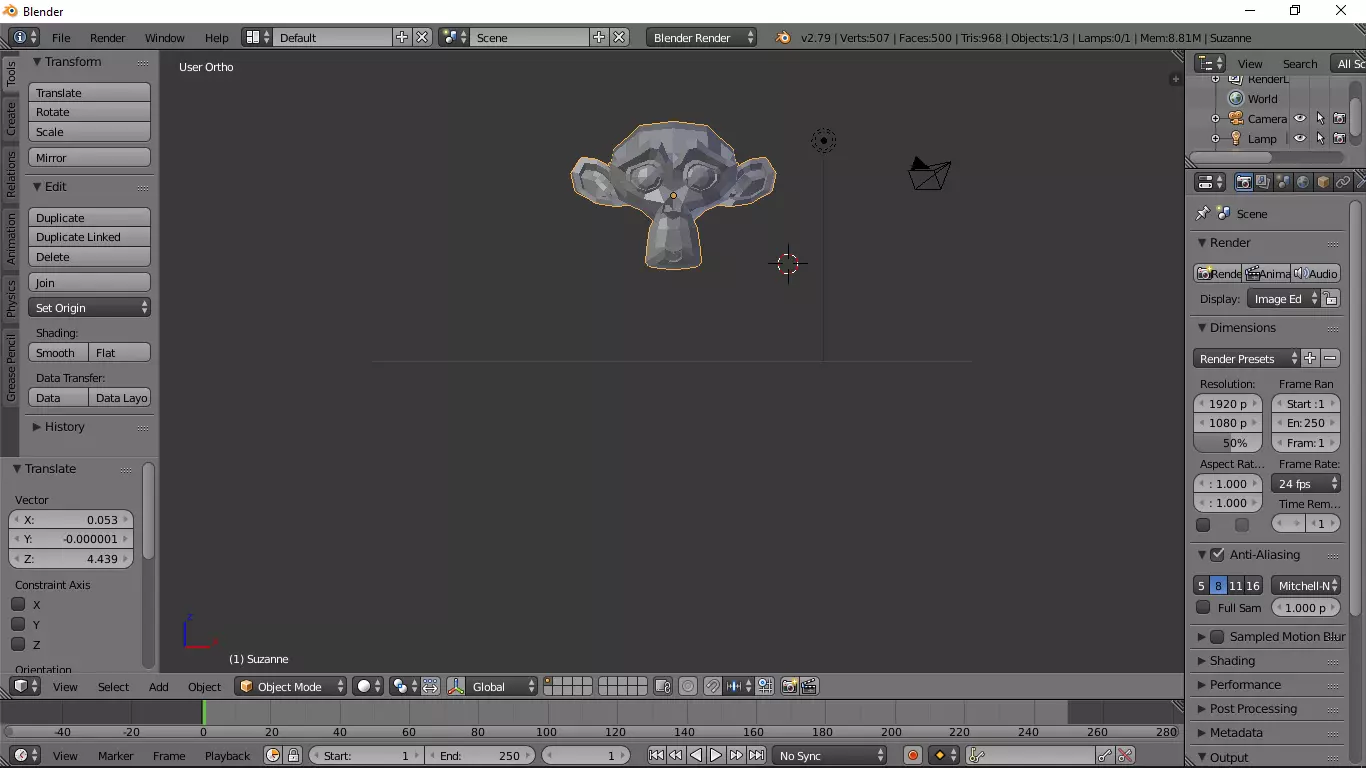Click the delete keyframes crossed-key icon
1366x768 pixels.
click(1125, 755)
